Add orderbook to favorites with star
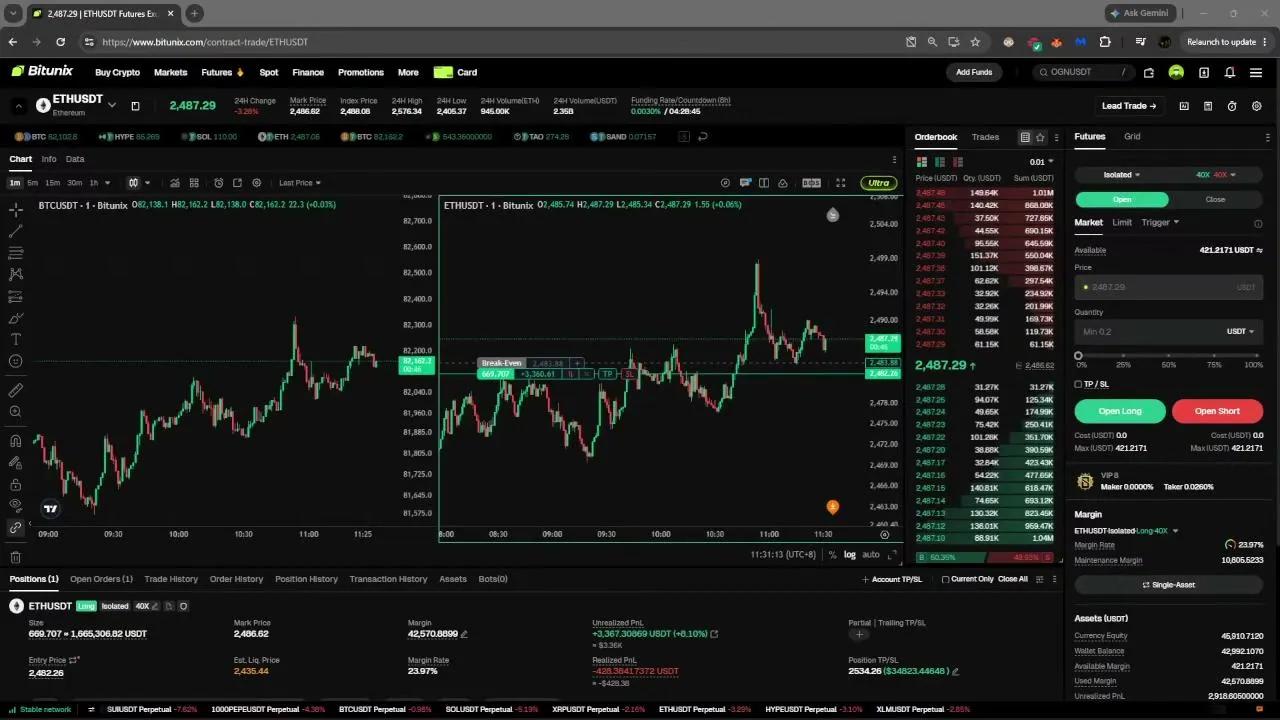Image resolution: width=1280 pixels, height=720 pixels. coord(1040,137)
